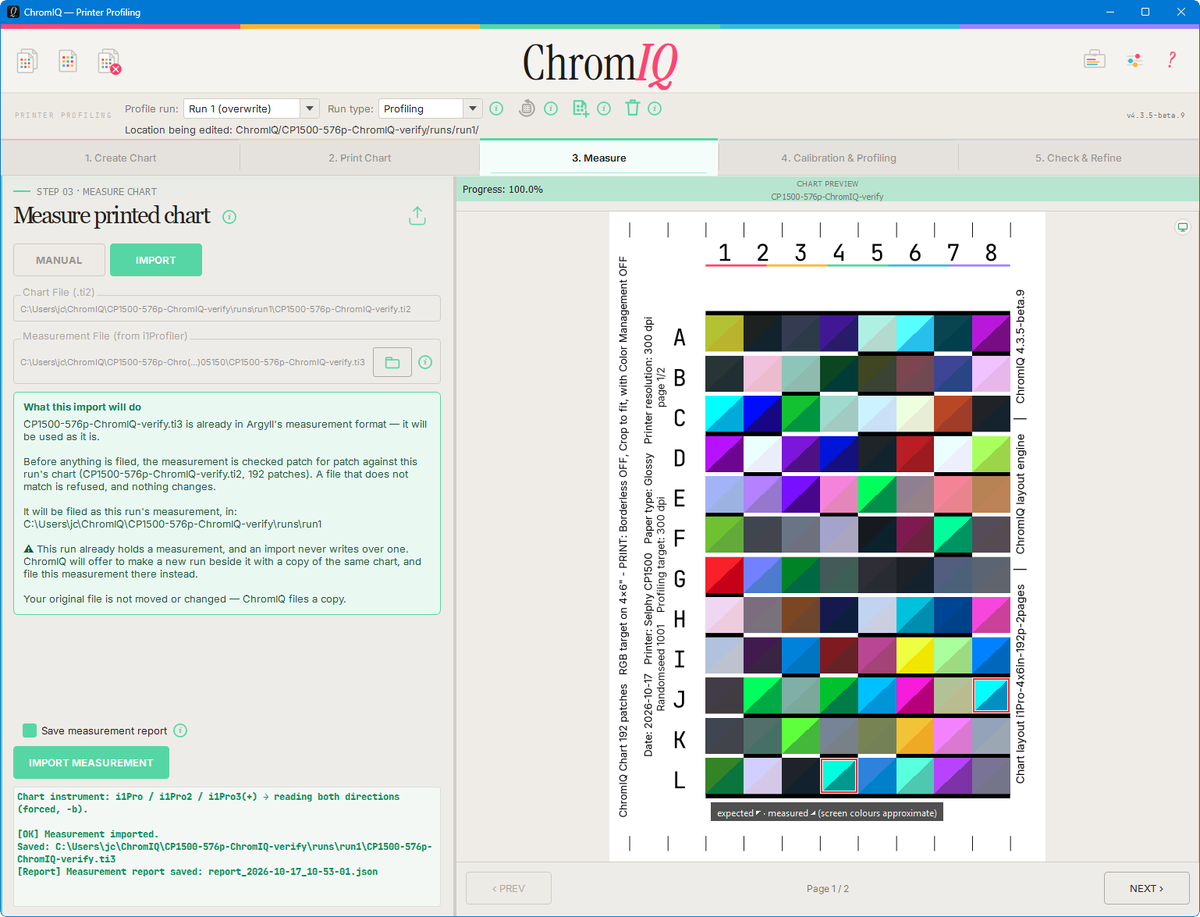
Task: Open the 4. Calibration & Profiling tab
Action: tap(839, 158)
